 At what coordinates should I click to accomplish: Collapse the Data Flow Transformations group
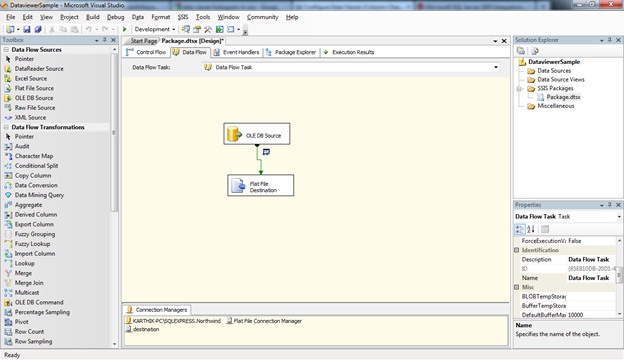pyautogui.click(x=6, y=127)
